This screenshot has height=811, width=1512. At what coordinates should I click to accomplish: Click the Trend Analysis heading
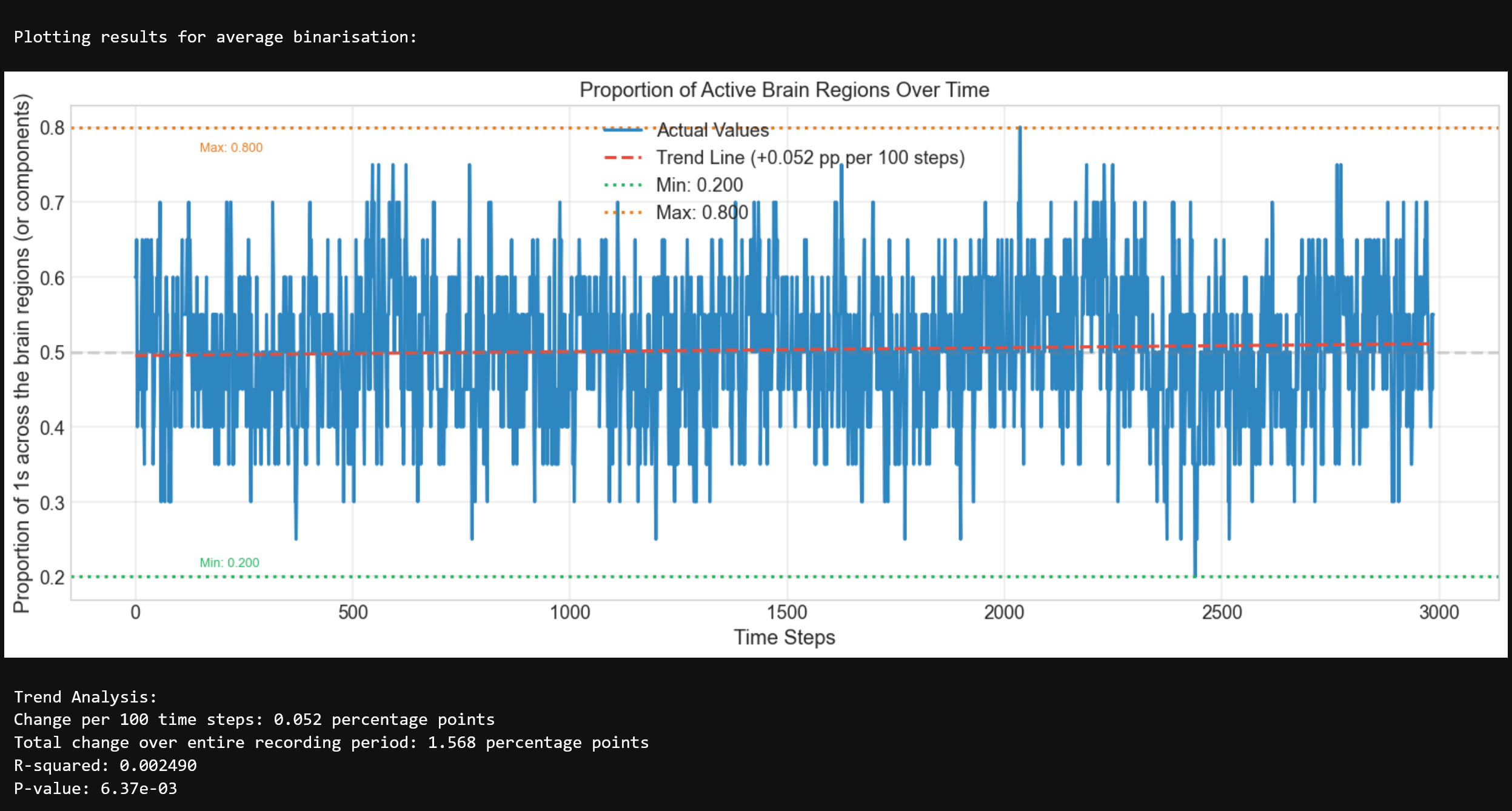[x=85, y=696]
